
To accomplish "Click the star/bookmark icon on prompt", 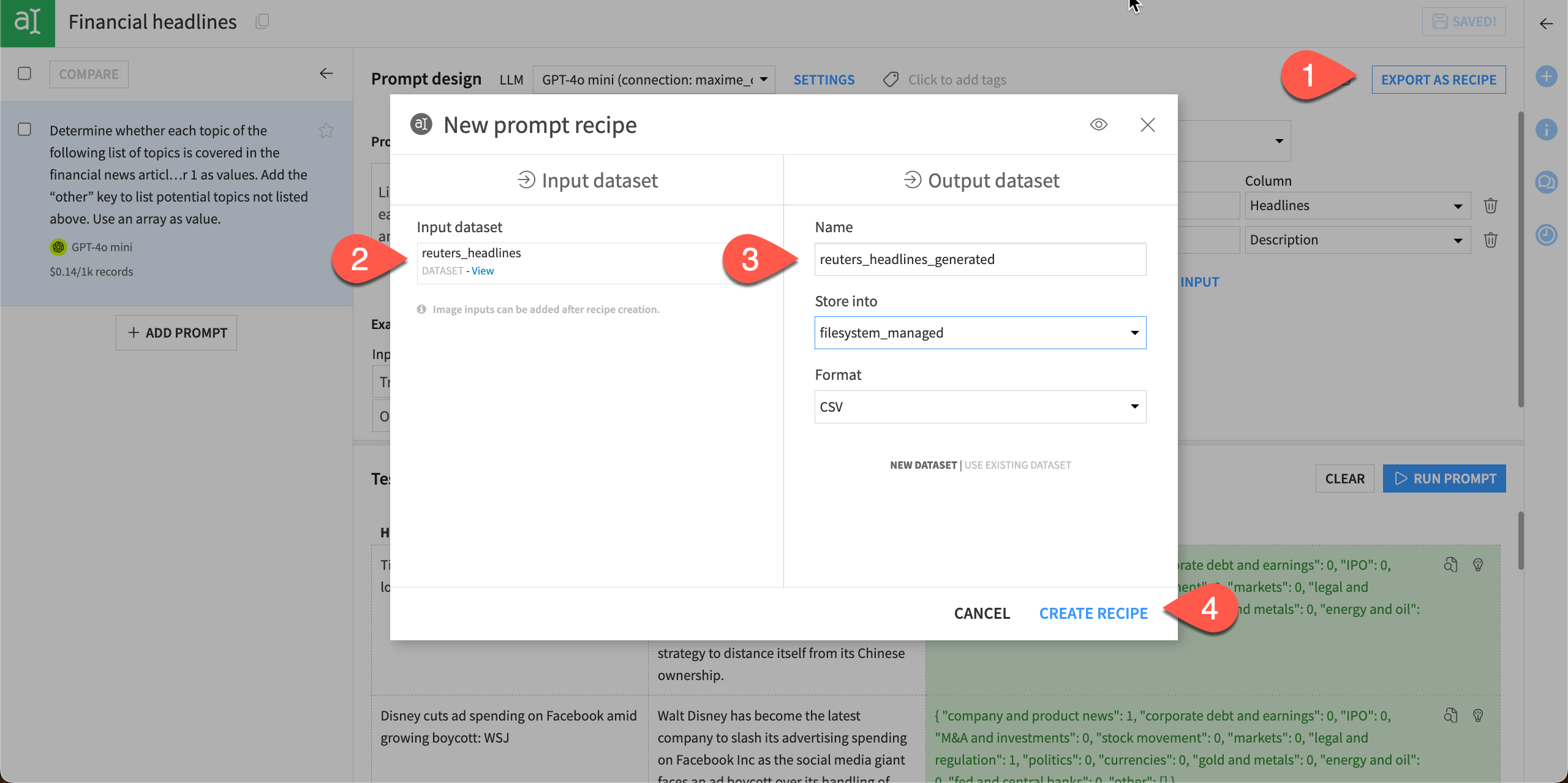I will 326,130.
